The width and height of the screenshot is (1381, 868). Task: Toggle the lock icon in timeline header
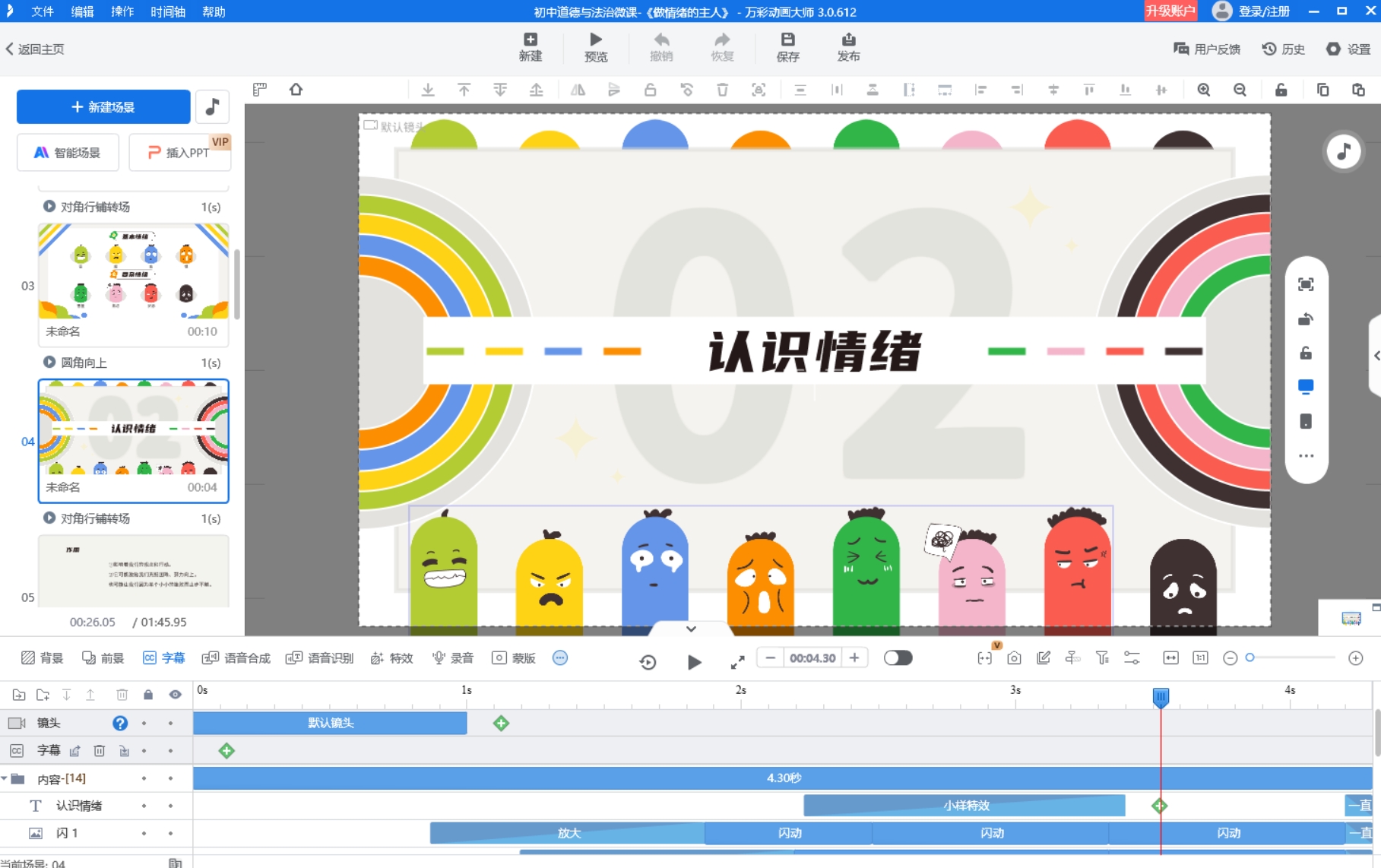pyautogui.click(x=148, y=695)
